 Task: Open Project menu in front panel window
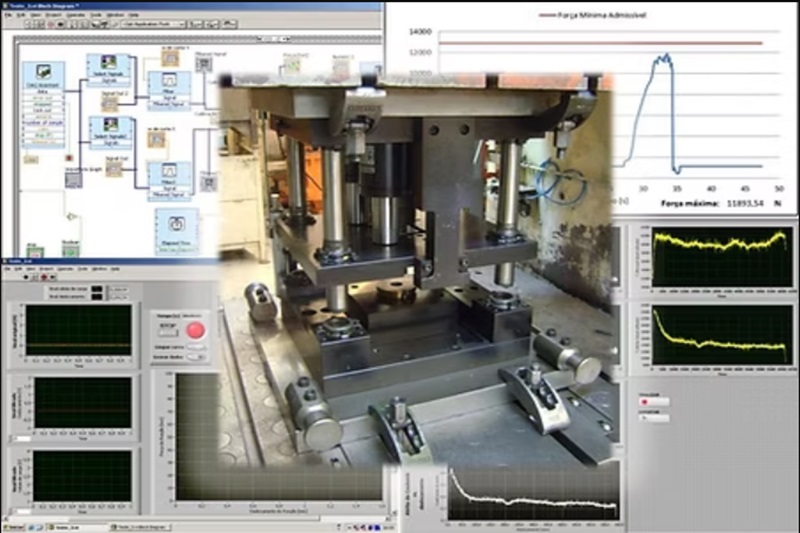click(x=46, y=269)
